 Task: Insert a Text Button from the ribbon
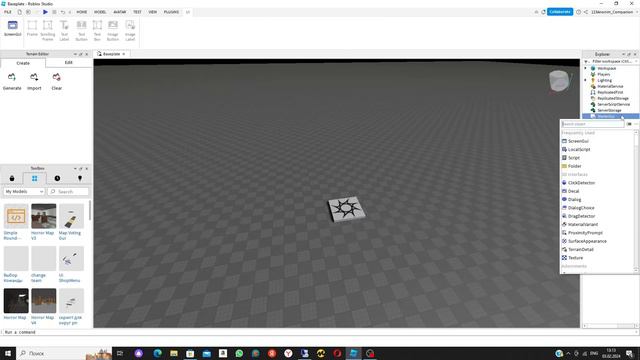pos(81,30)
